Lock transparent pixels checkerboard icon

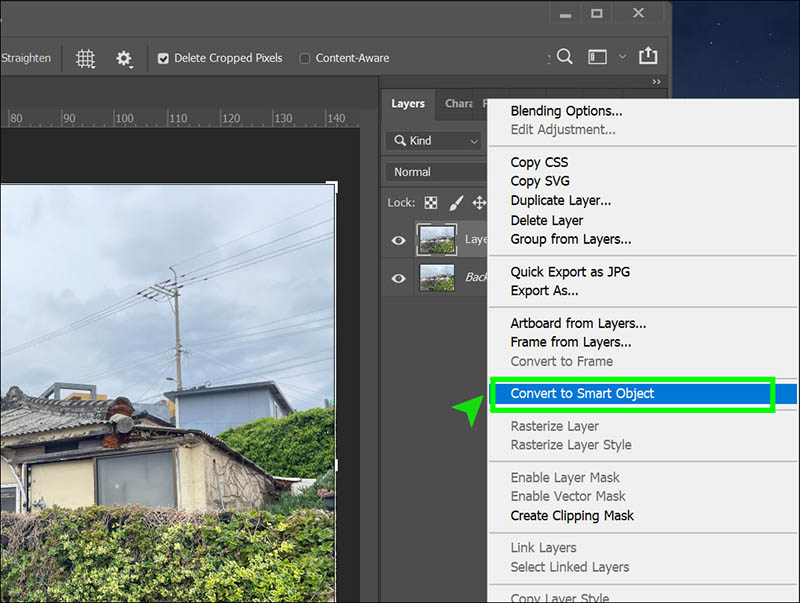coord(431,203)
